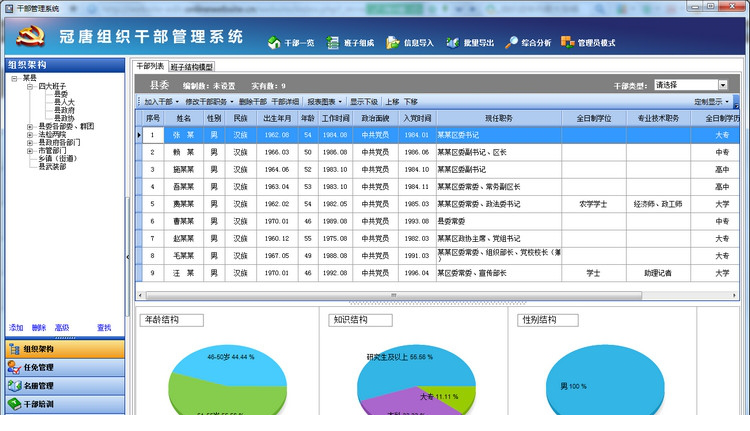This screenshot has width=750, height=431.
Task: Click 删除干部 in the grid toolbar
Action: (253, 102)
